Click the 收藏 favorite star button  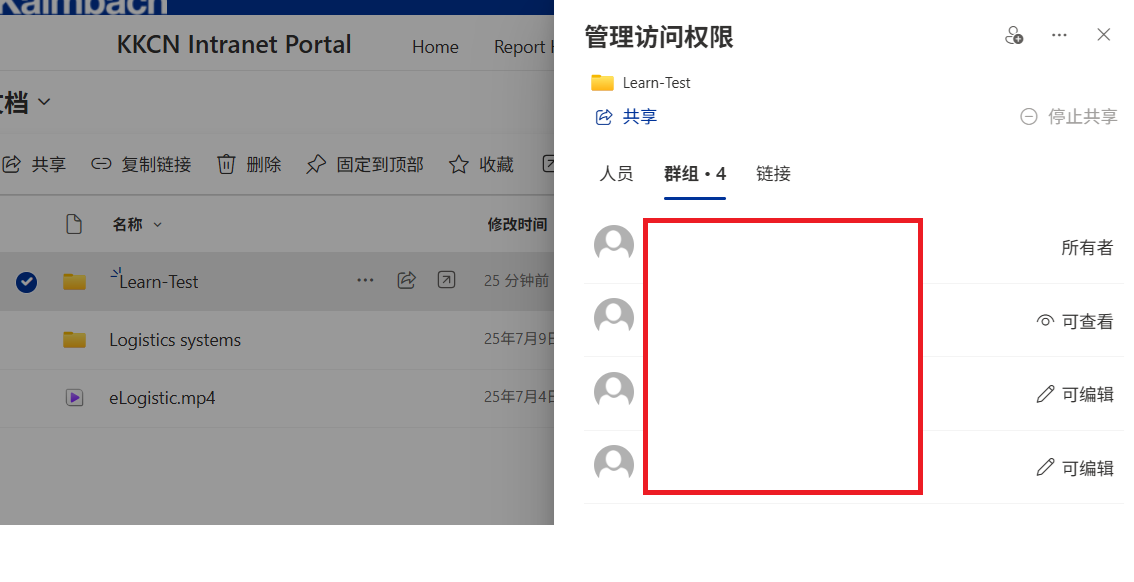click(481, 165)
